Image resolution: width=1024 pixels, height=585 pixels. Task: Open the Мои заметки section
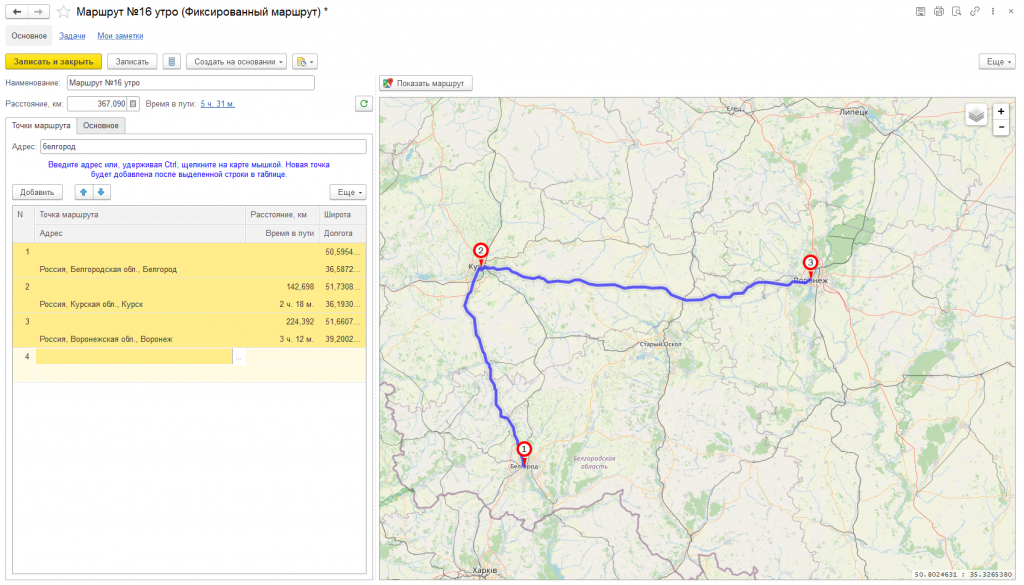coord(120,36)
